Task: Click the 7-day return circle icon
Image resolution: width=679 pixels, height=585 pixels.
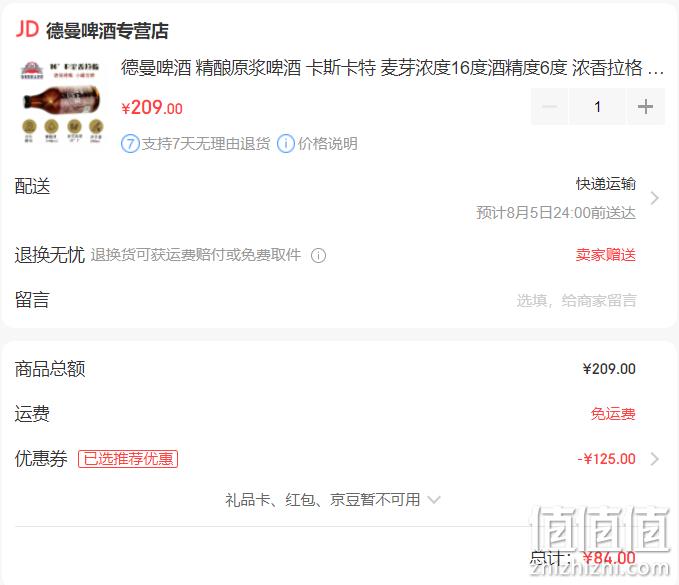Action: click(130, 143)
